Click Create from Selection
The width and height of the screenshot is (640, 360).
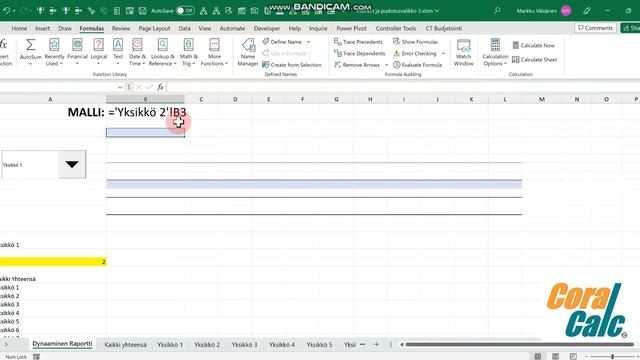tap(292, 65)
